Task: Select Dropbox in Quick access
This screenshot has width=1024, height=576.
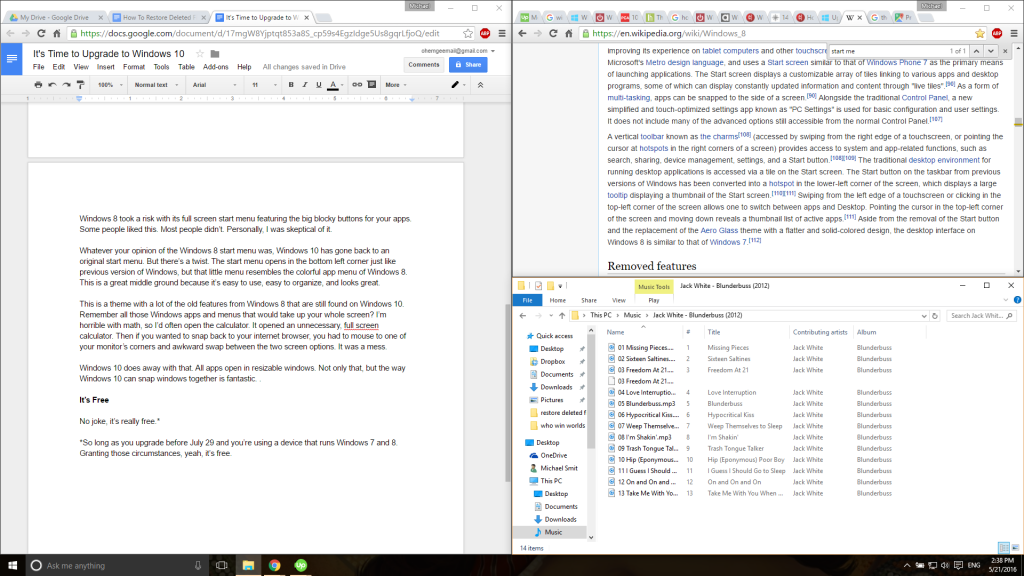Action: click(552, 361)
